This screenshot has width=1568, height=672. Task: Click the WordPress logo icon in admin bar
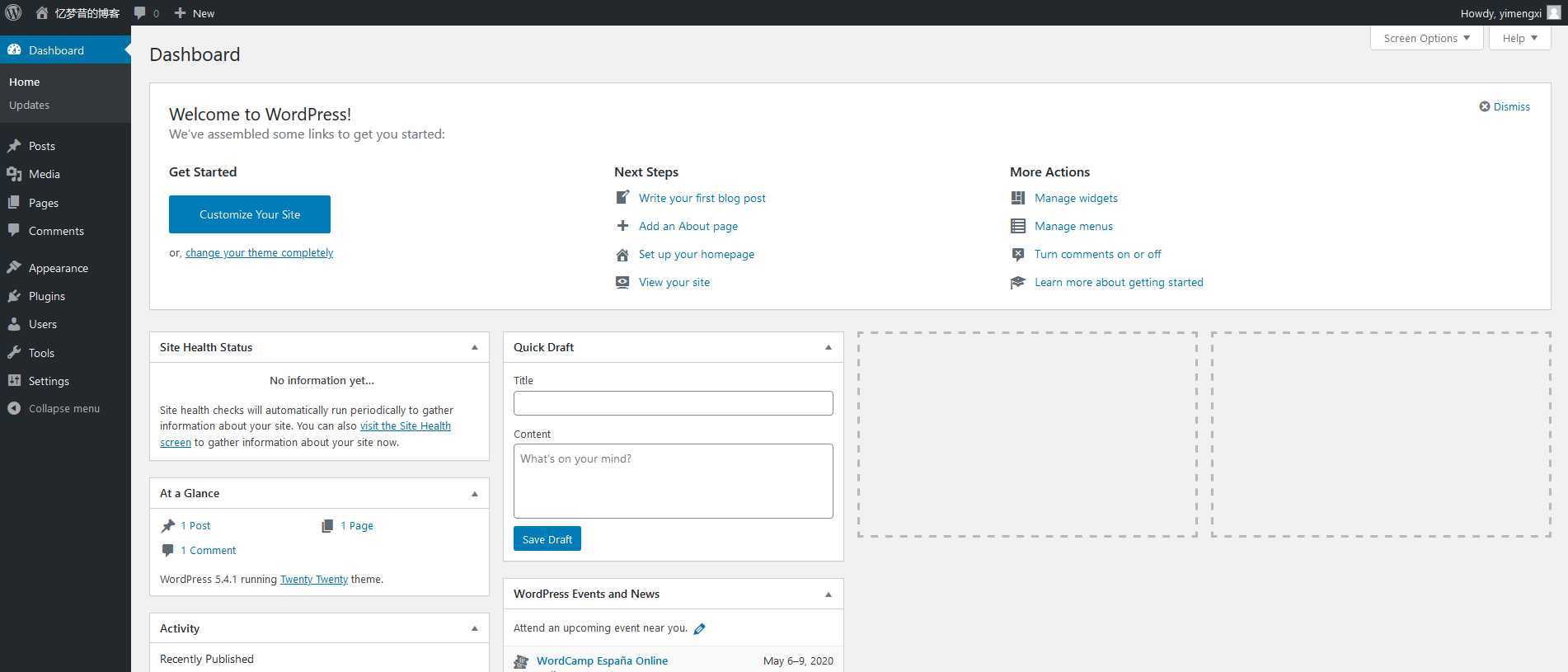[x=13, y=12]
